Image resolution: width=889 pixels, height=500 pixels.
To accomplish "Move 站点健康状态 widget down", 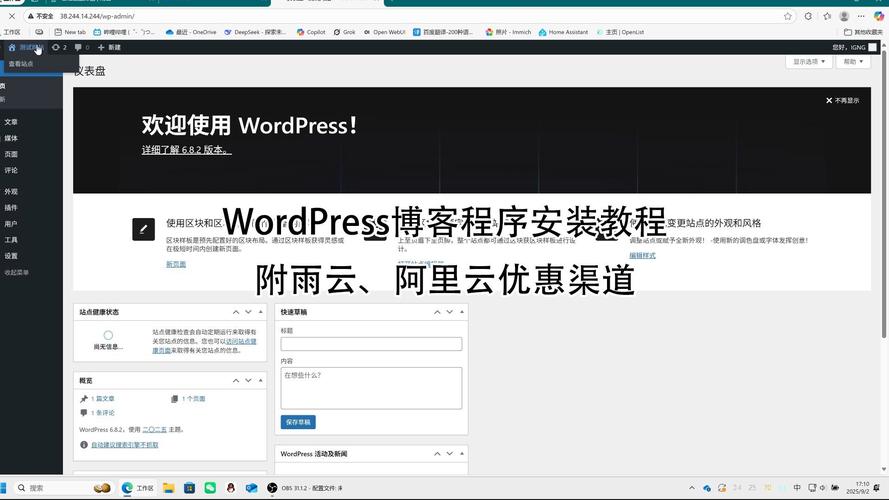I will click(248, 312).
